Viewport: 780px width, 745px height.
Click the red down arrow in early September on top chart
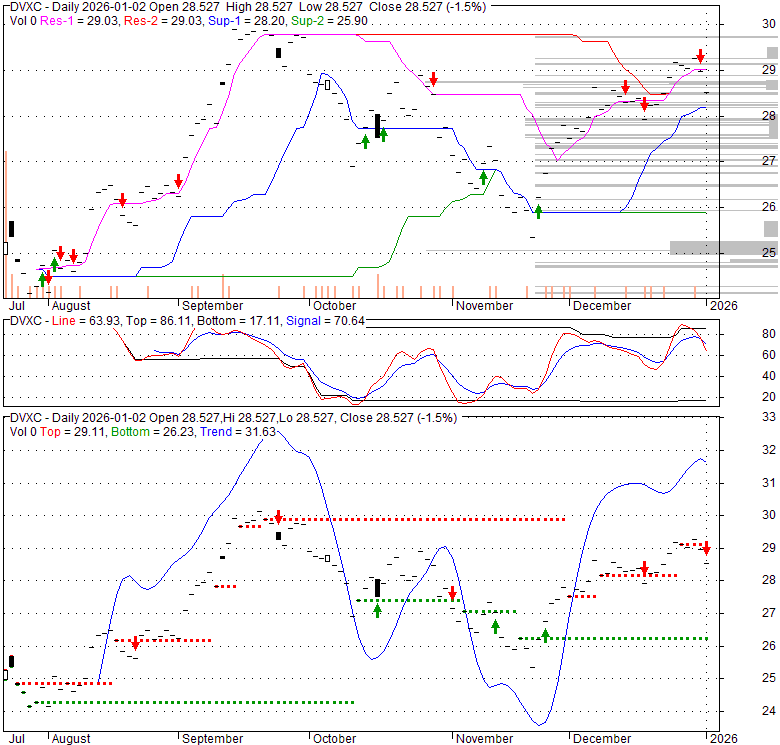178,181
